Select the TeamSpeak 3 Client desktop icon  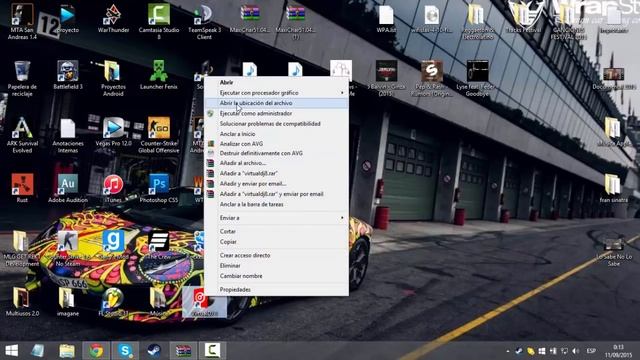tap(204, 21)
